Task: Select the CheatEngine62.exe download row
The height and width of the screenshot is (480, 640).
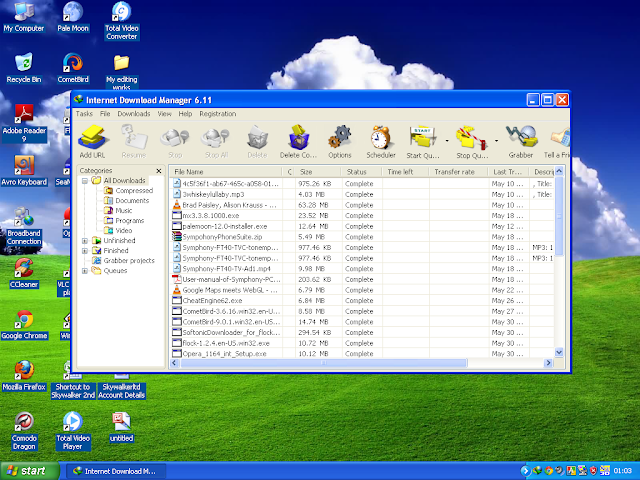Action: [212, 300]
